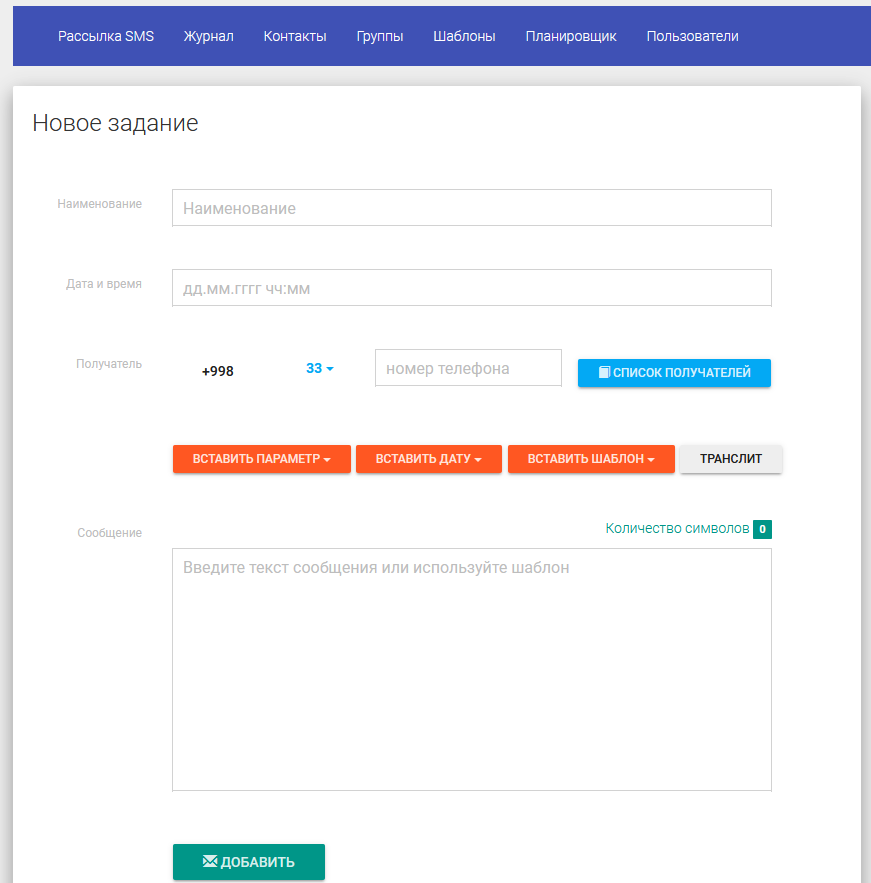Click the номер телефона input field
The image size is (871, 883).
pos(468,368)
